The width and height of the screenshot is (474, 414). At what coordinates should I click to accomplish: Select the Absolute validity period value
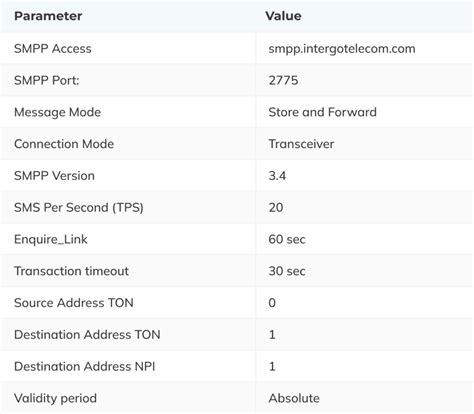click(x=294, y=398)
